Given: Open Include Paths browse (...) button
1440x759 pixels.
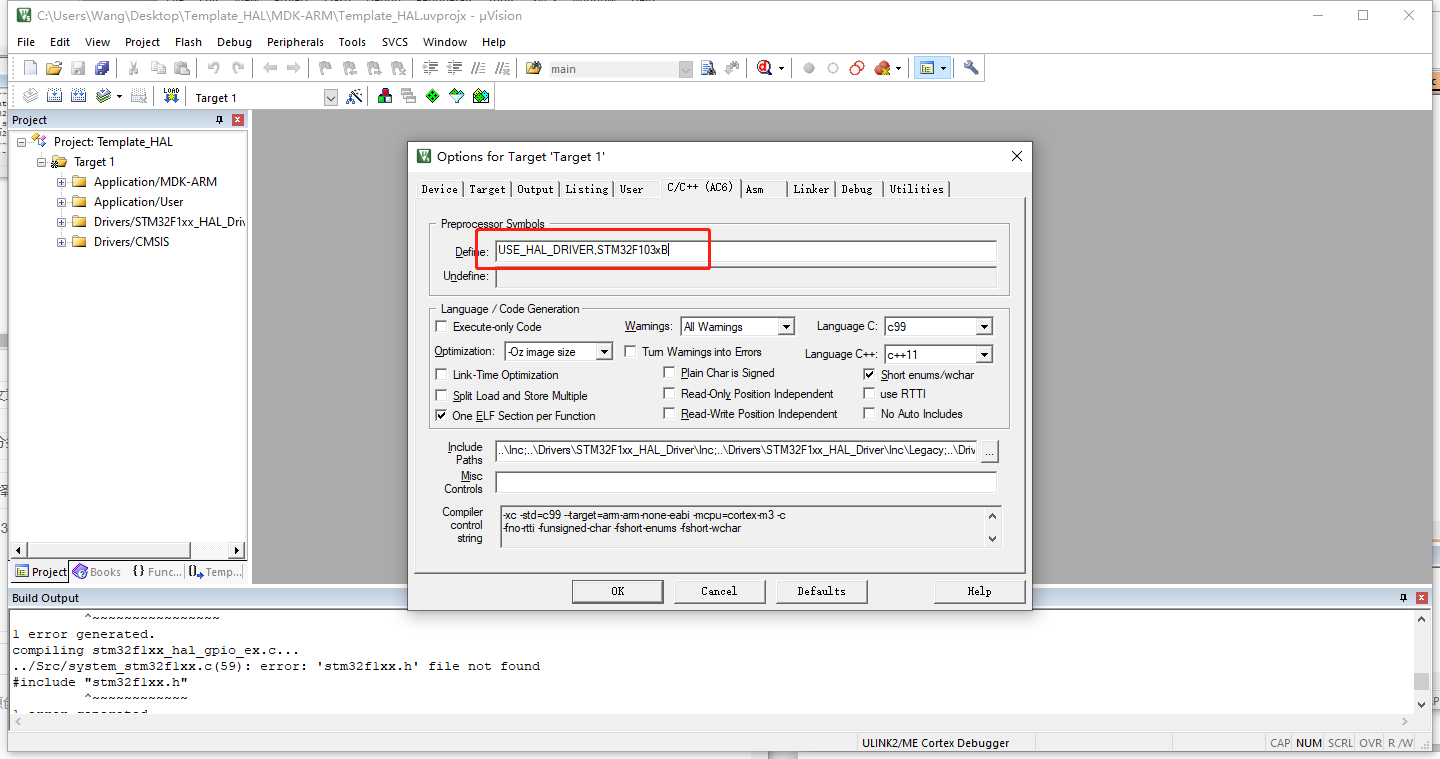Looking at the screenshot, I should click(x=989, y=452).
